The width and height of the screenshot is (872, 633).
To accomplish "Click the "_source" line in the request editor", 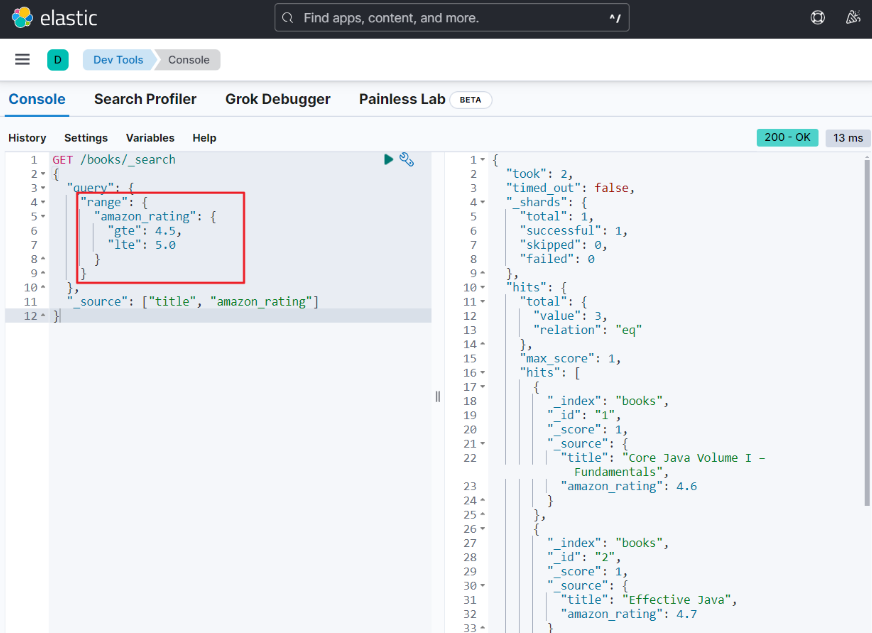I will point(192,301).
